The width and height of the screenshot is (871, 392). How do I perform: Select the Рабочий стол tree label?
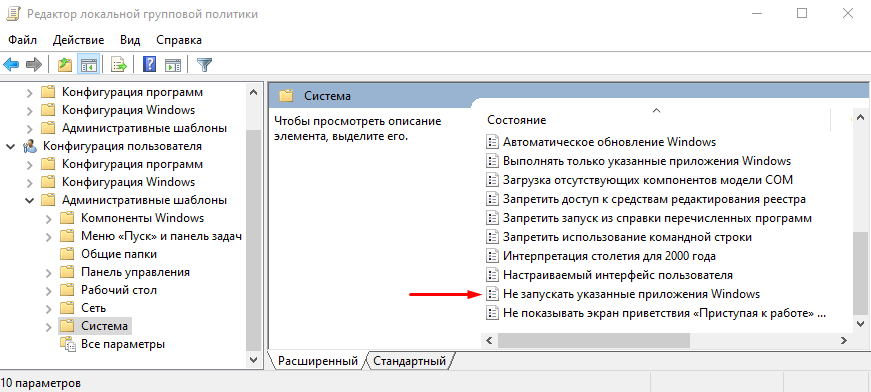pyautogui.click(x=119, y=290)
